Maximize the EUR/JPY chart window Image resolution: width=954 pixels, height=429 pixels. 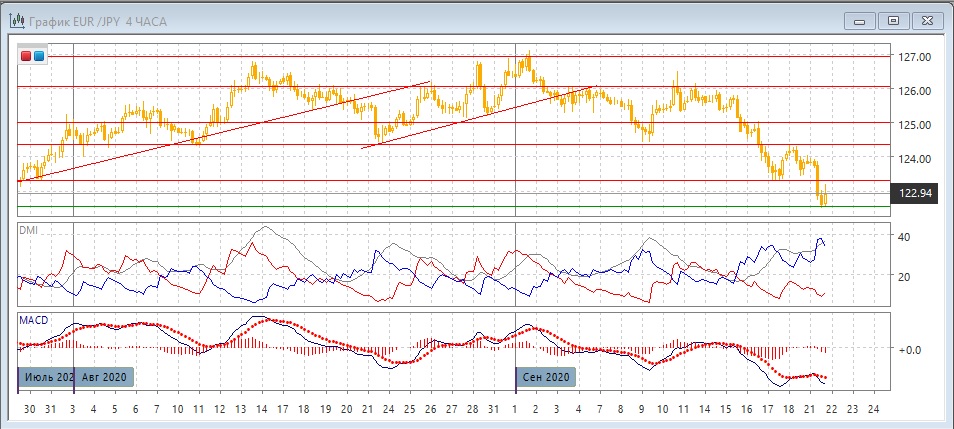[x=894, y=20]
